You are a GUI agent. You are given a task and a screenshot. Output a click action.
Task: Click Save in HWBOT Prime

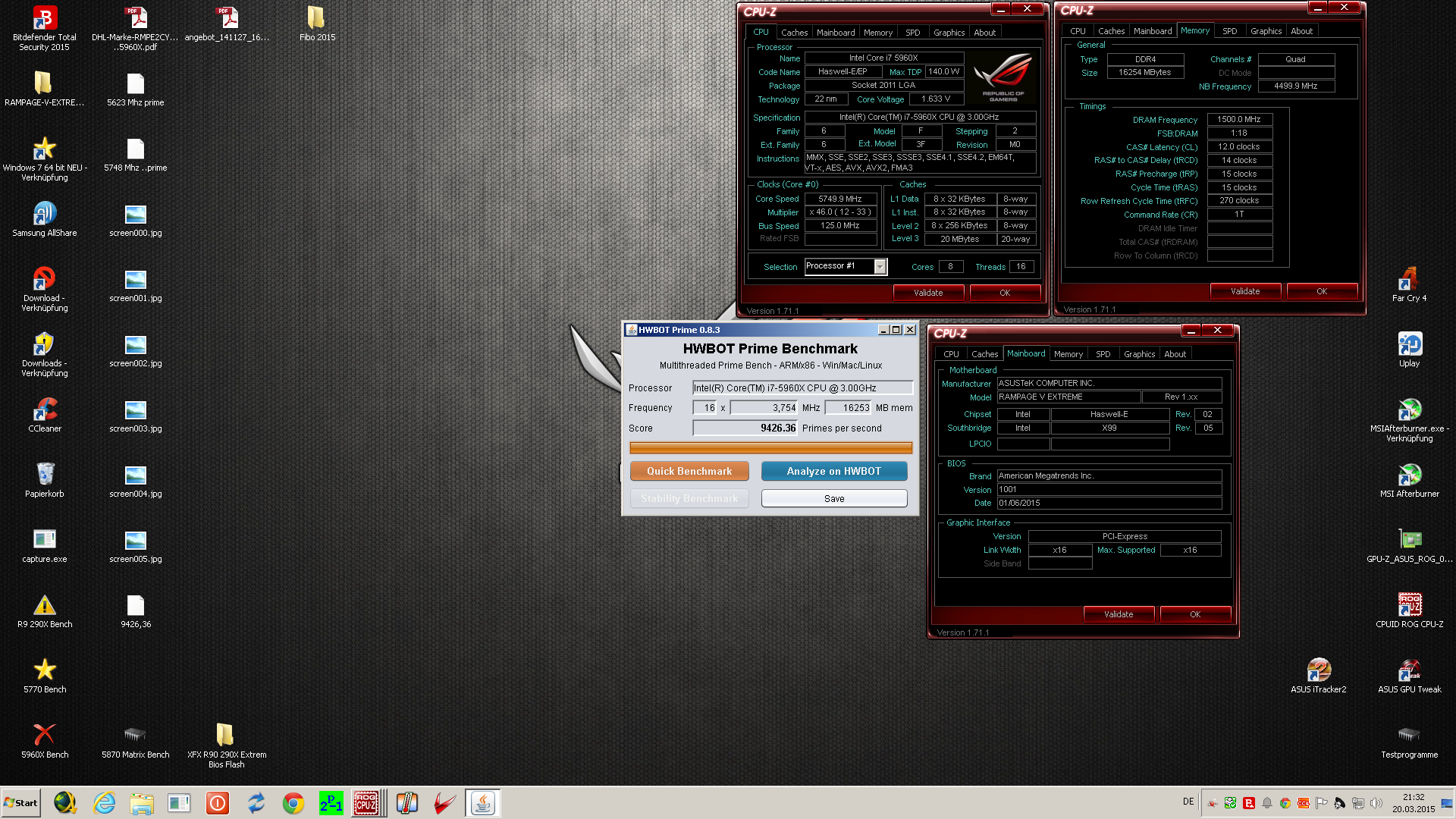tap(834, 498)
